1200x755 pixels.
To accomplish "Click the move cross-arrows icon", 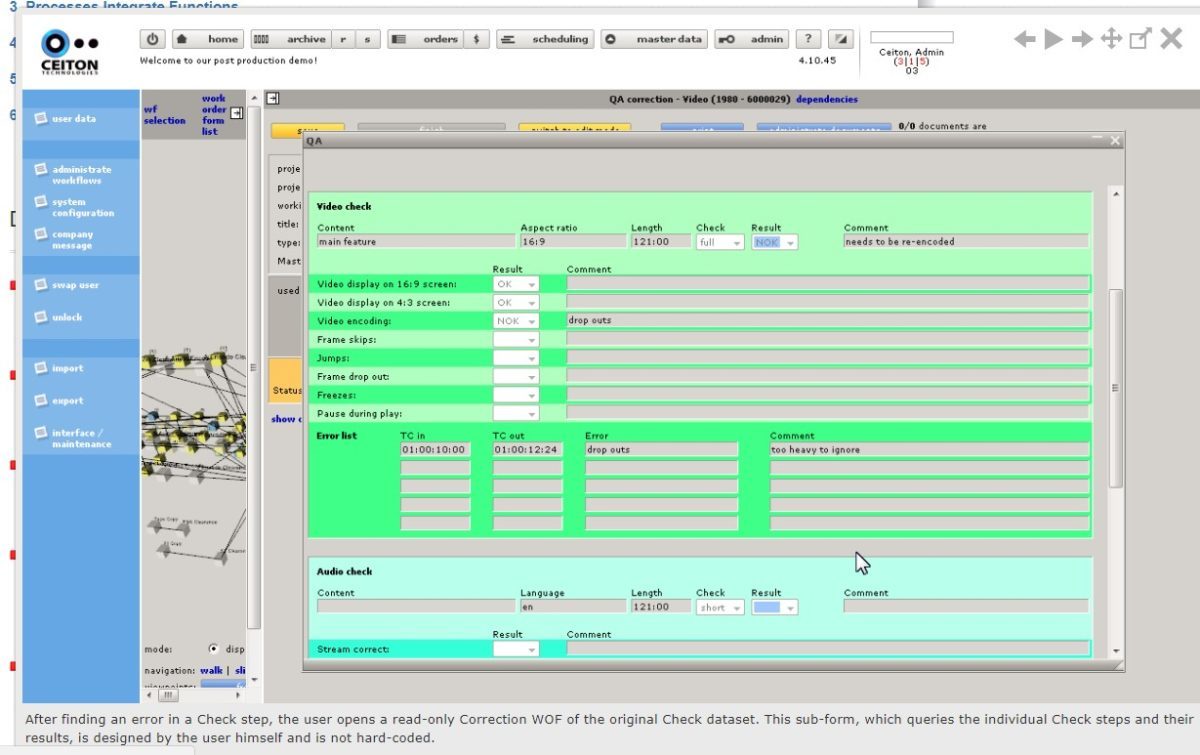I will pos(1111,39).
